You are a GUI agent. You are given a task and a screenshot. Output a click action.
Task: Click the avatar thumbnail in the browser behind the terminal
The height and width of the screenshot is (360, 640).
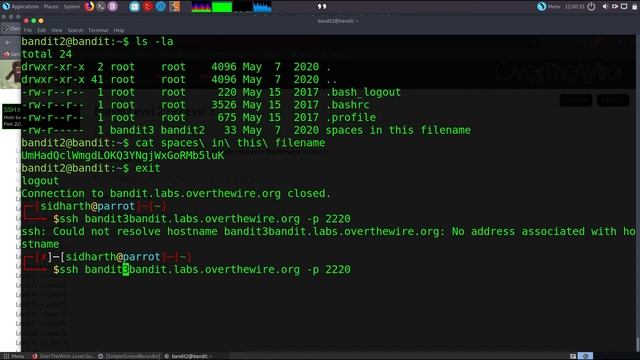pos(11,74)
